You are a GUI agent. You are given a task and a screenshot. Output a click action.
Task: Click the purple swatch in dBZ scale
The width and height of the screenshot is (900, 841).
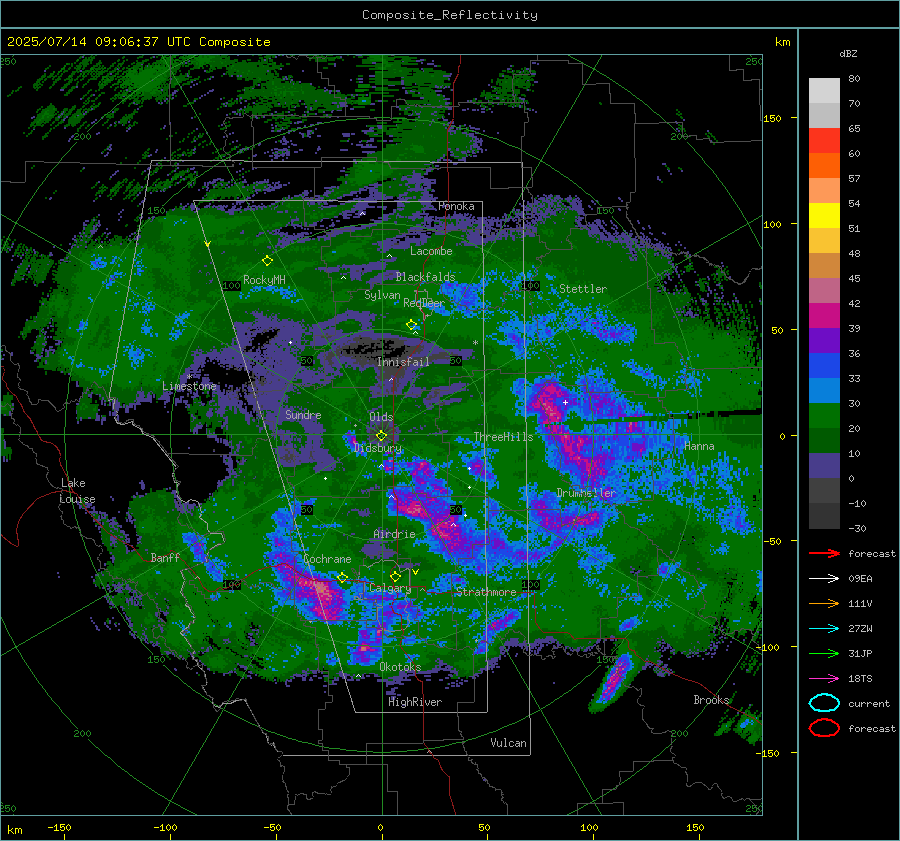(x=824, y=340)
